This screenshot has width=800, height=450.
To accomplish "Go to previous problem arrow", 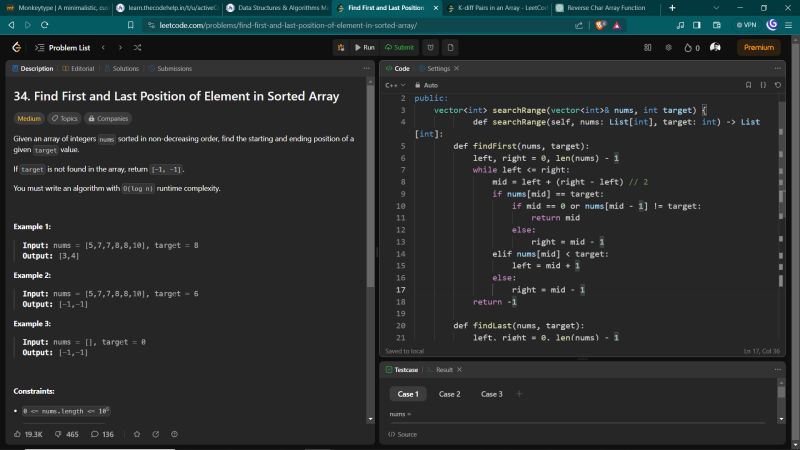I will click(104, 47).
